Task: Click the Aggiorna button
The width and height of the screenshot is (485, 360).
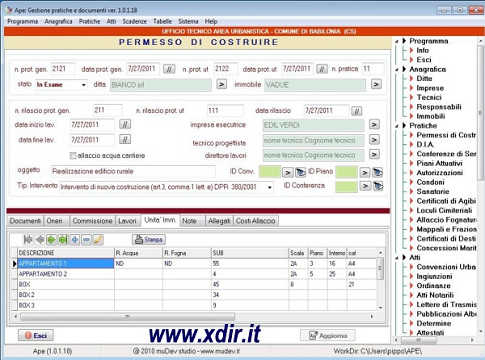Action: coord(328,335)
